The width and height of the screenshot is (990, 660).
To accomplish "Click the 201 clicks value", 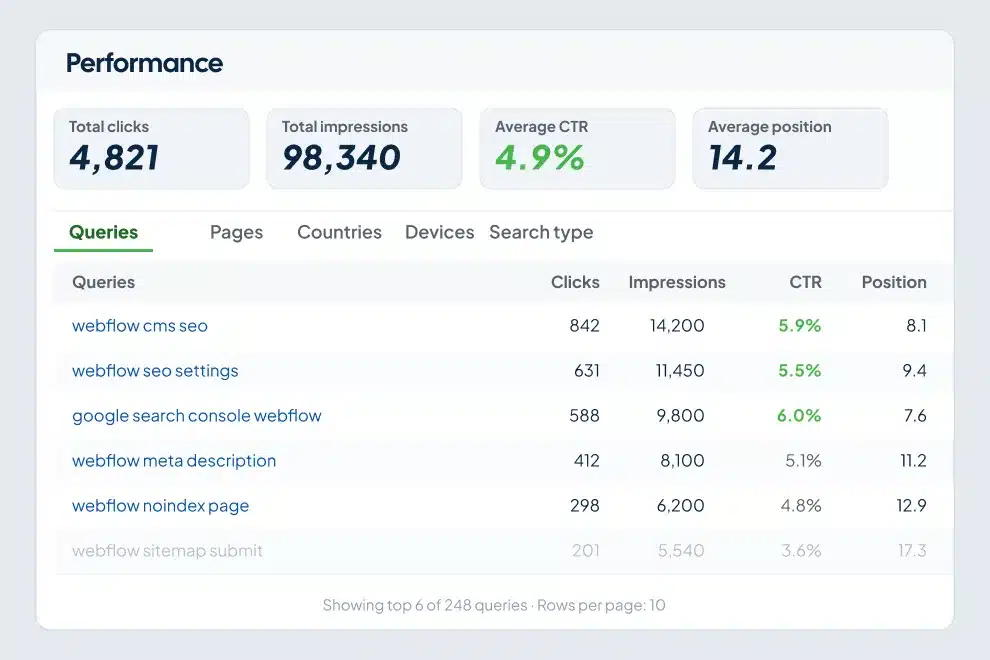I will click(586, 551).
